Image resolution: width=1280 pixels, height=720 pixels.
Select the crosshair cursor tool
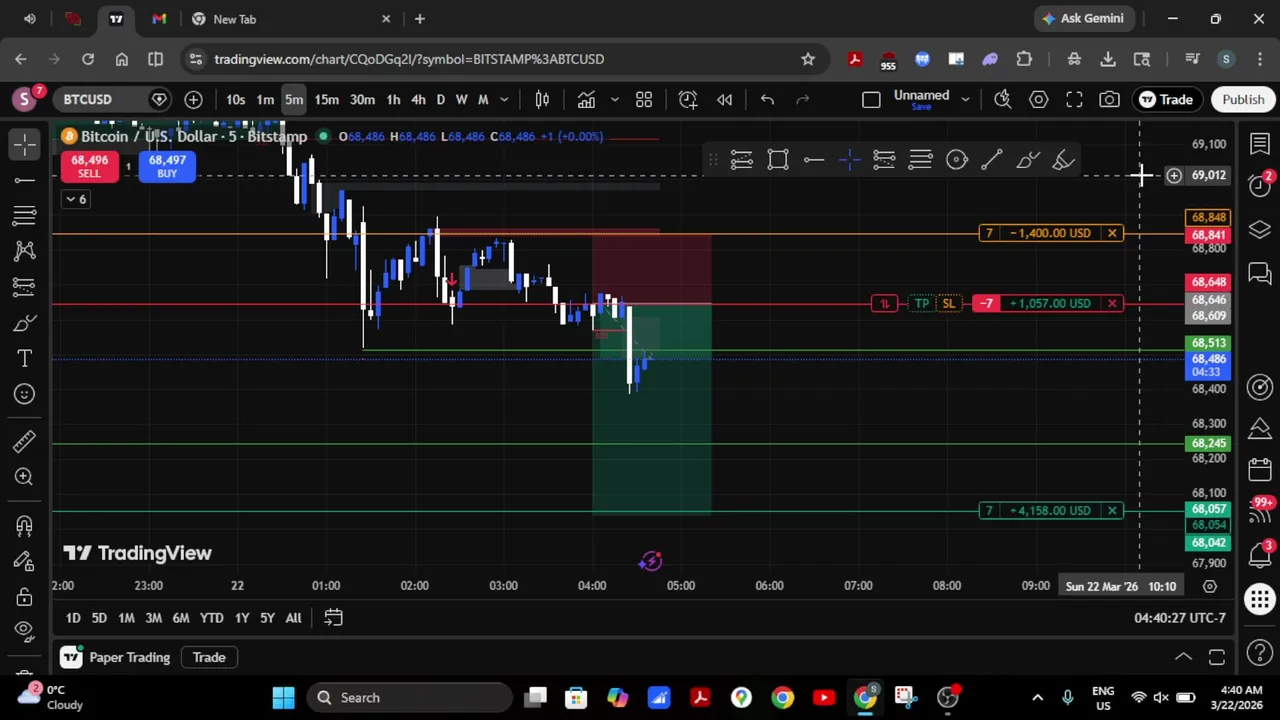tap(24, 144)
